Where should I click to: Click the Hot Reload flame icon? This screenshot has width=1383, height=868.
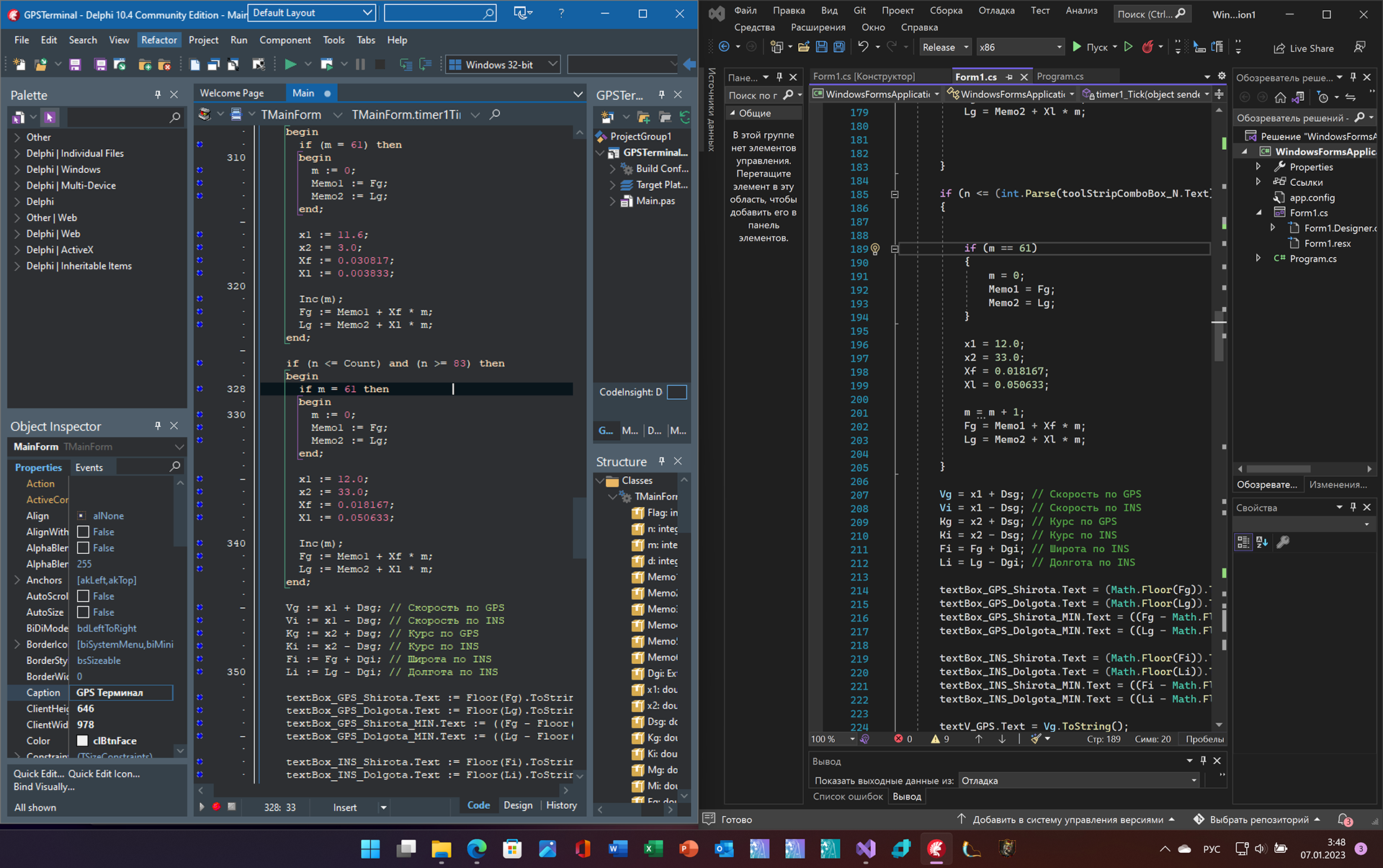(1147, 48)
